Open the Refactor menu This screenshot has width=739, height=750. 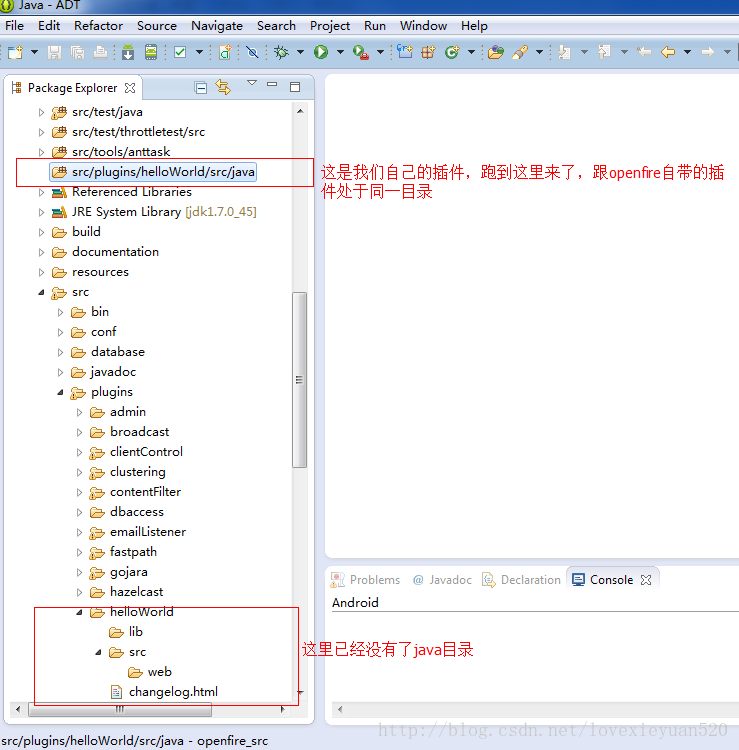[98, 26]
